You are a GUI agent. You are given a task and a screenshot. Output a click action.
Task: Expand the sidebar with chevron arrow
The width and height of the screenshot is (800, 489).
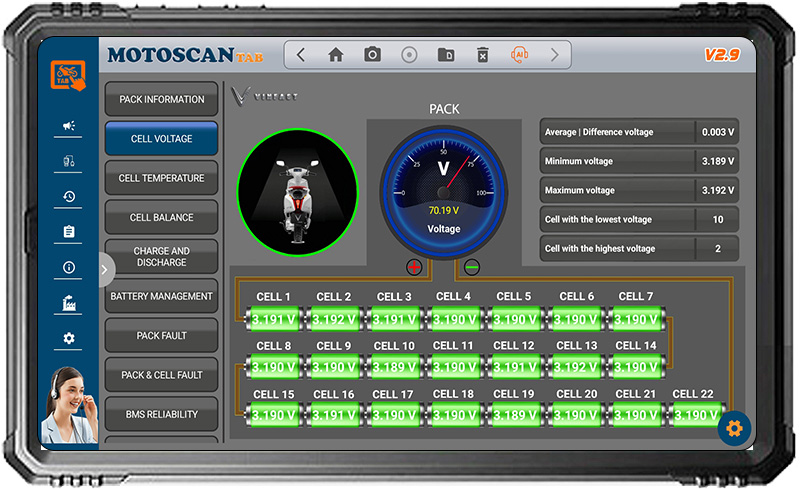(105, 270)
